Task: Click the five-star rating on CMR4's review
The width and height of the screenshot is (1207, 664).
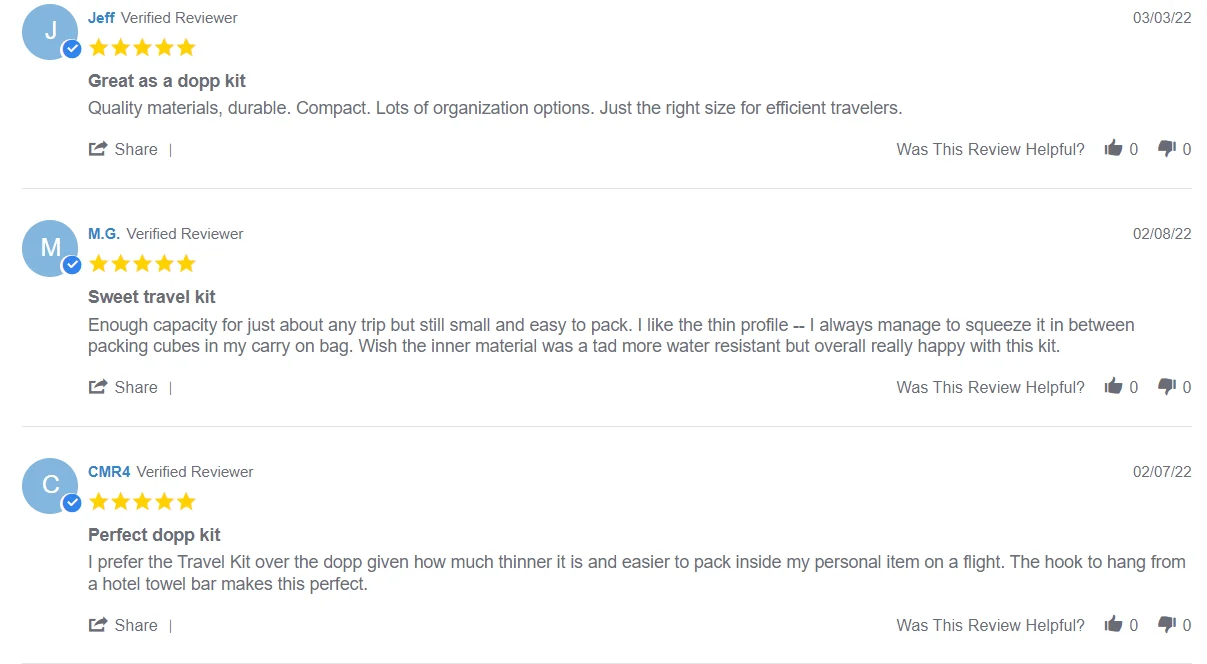Action: click(142, 501)
